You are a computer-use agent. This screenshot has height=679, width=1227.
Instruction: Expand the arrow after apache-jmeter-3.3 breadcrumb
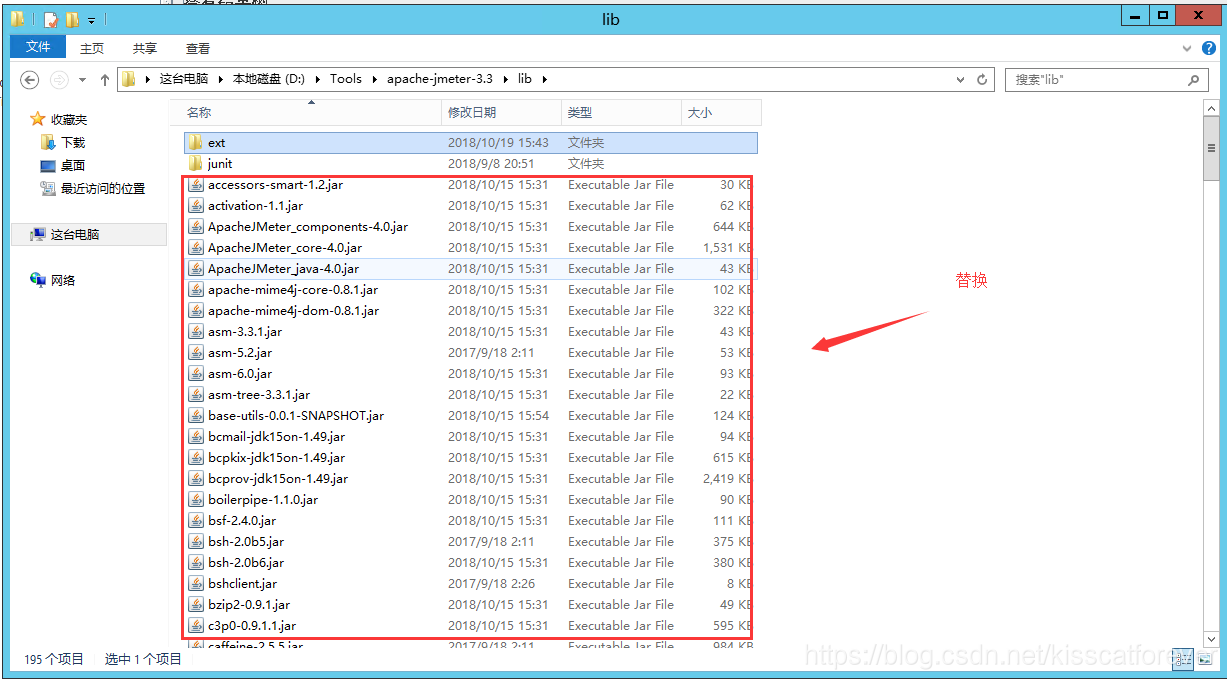(x=505, y=79)
